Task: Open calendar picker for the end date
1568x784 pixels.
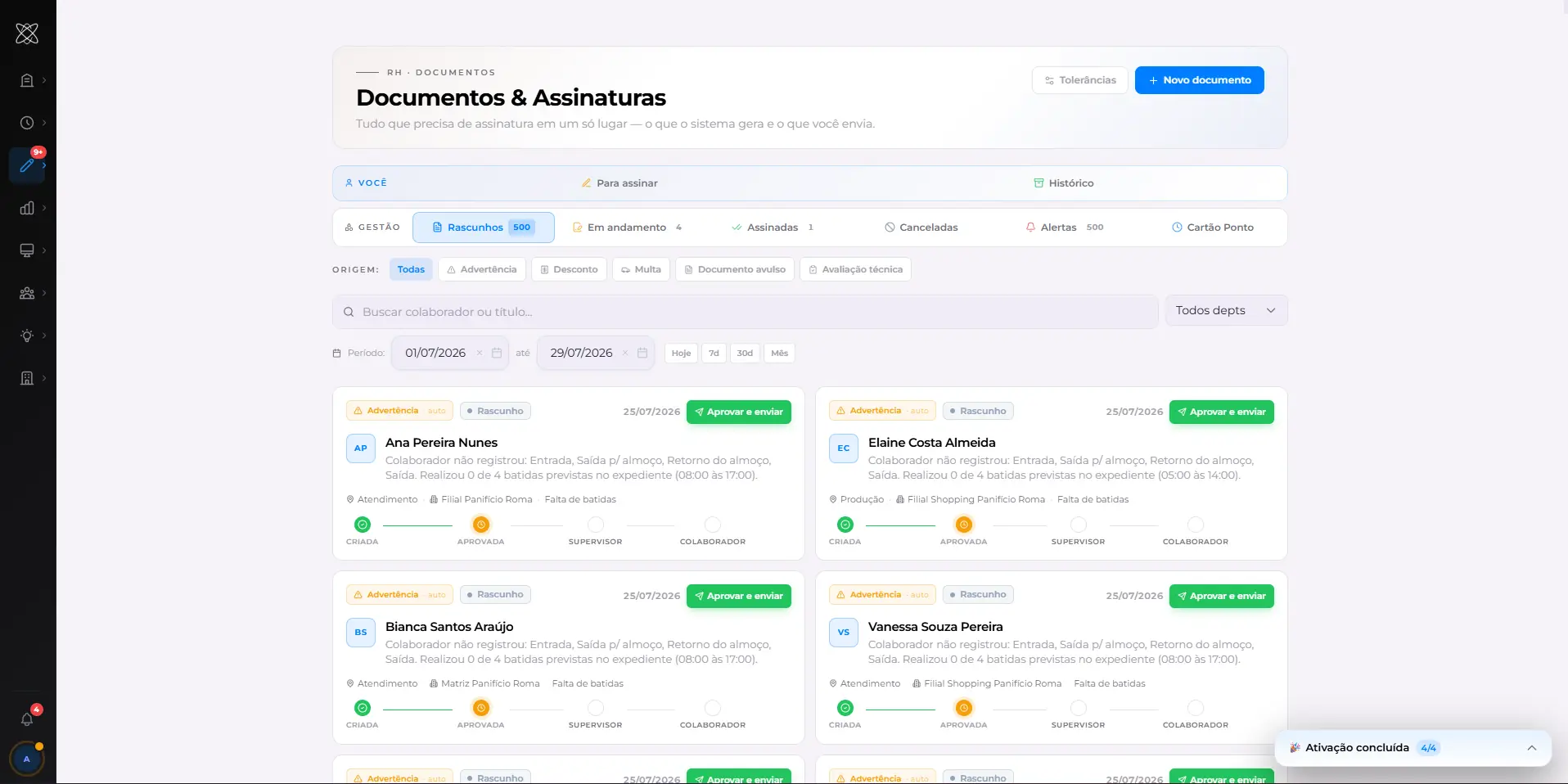Action: tap(642, 353)
